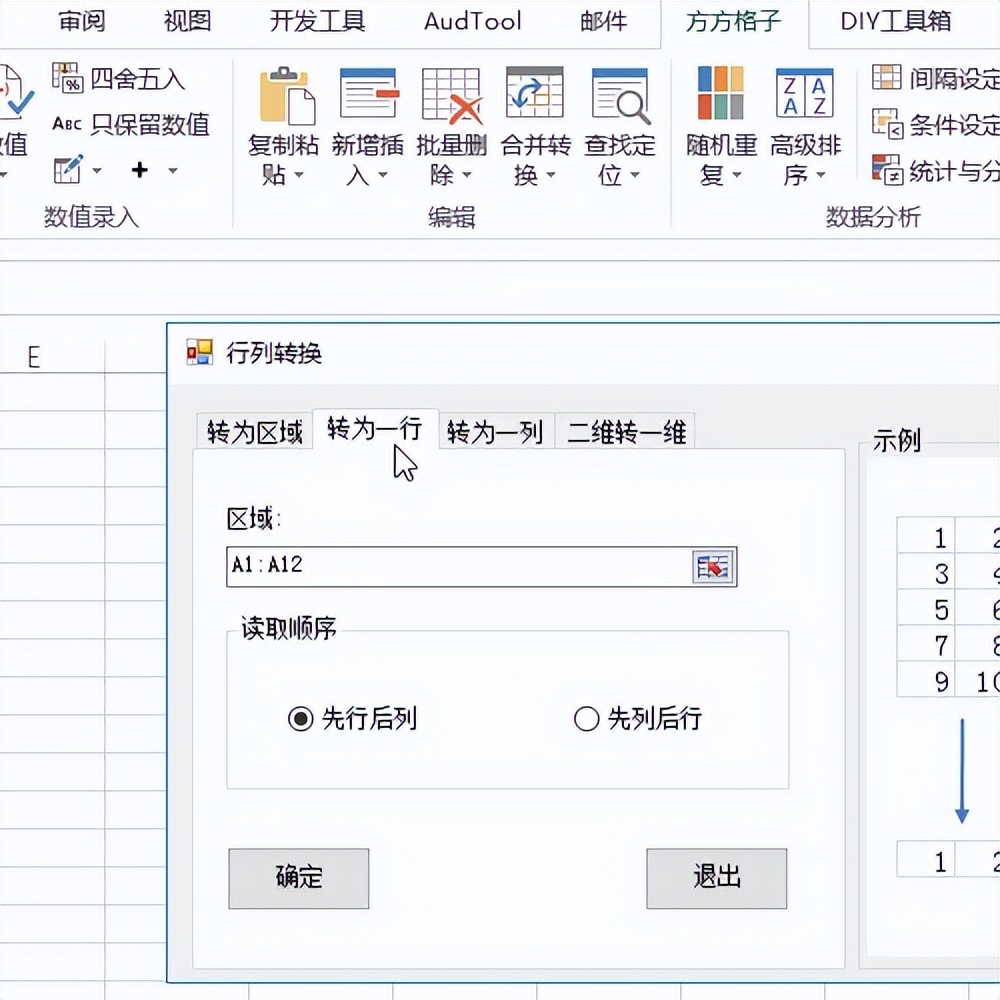Image resolution: width=1000 pixels, height=1000 pixels.
Task: Open the dropdown beside the pencil icon
Action: coord(97,170)
